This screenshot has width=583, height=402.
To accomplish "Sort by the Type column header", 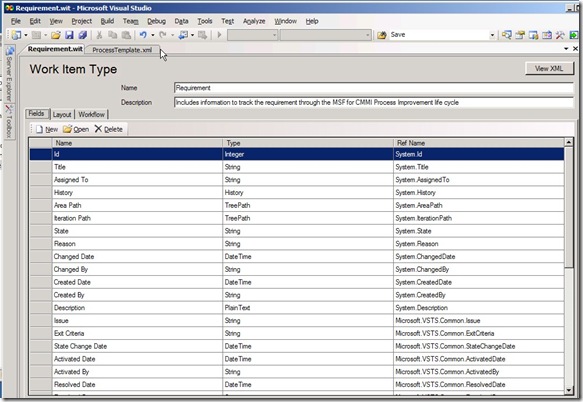I will tap(308, 143).
